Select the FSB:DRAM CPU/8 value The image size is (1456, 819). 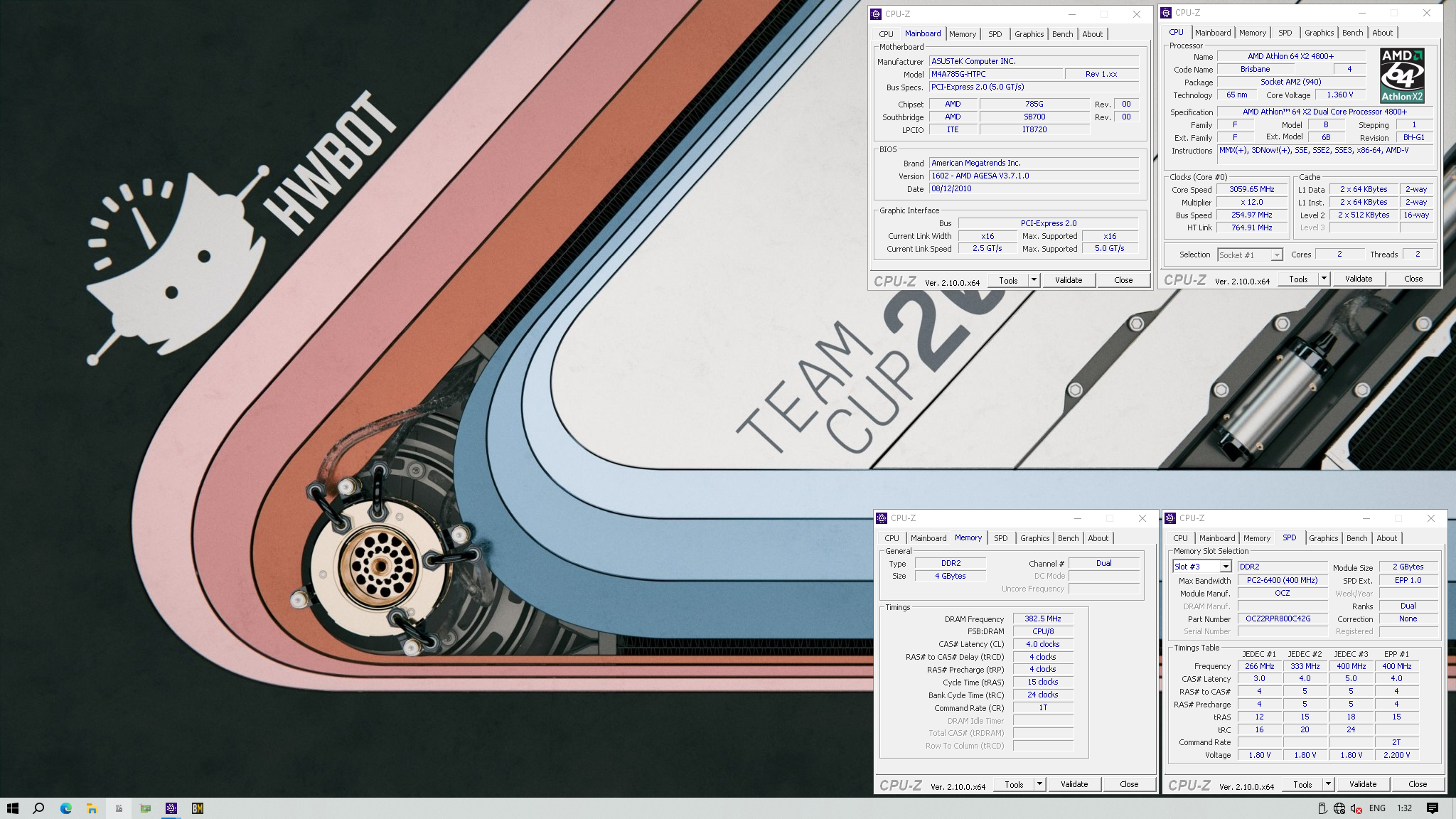tap(1043, 631)
